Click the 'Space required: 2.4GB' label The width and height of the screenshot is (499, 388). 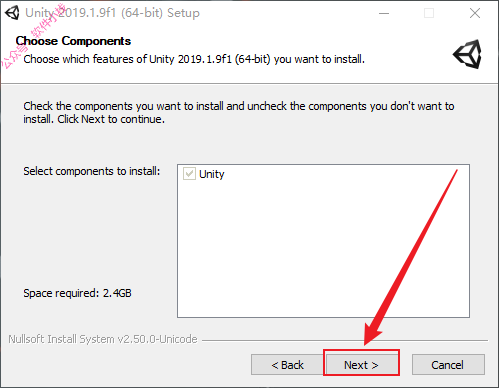(x=77, y=293)
